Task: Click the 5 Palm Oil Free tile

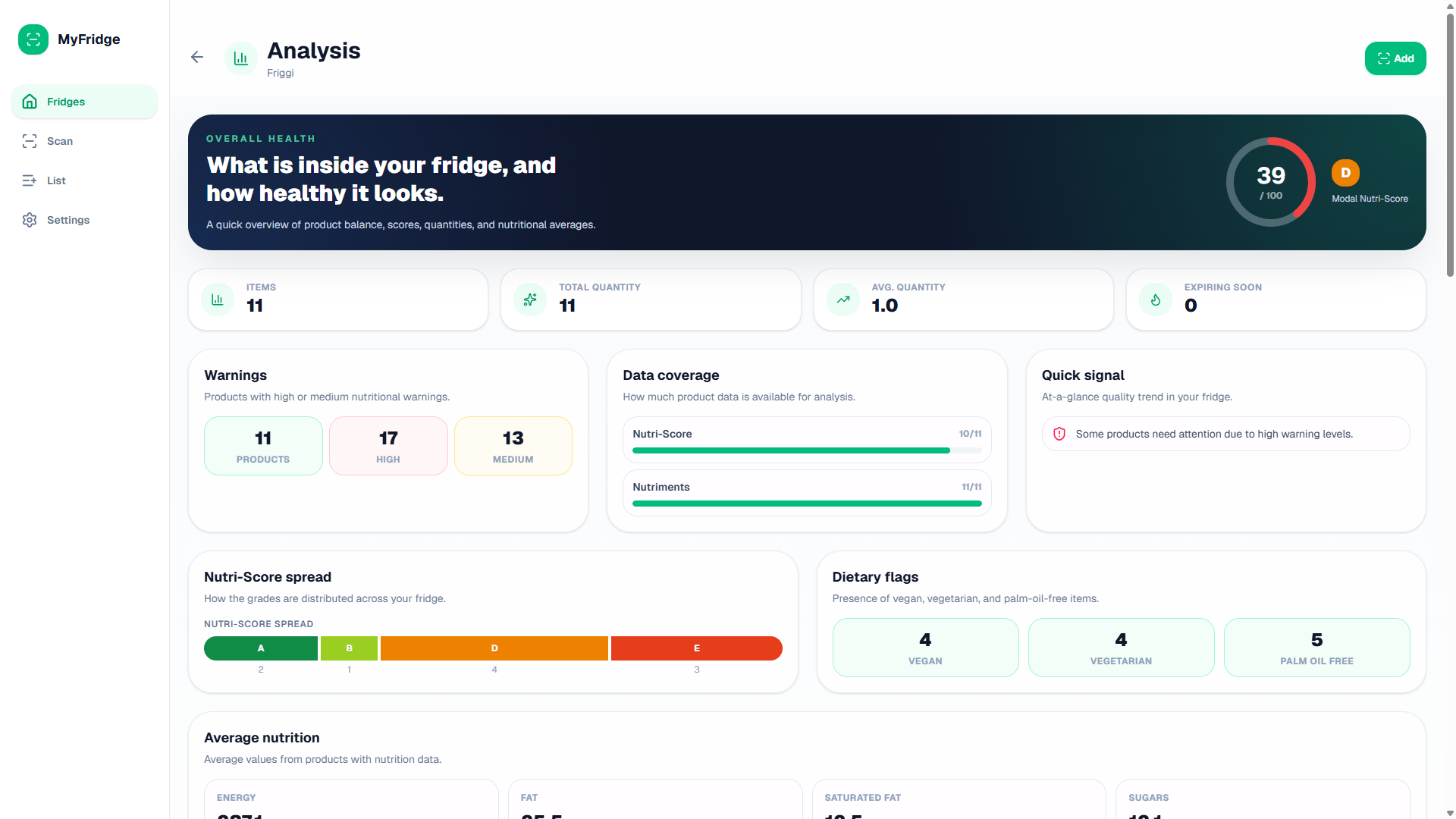Action: (1316, 648)
